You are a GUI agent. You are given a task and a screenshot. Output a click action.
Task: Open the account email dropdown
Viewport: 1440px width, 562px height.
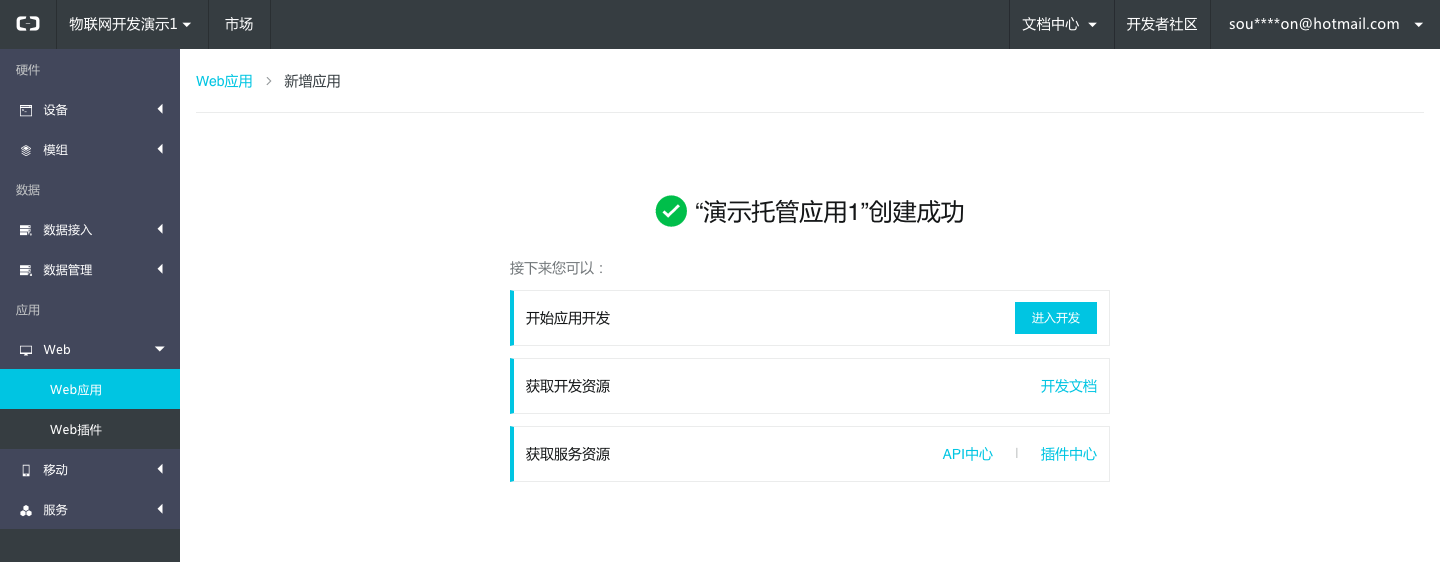pos(1325,24)
